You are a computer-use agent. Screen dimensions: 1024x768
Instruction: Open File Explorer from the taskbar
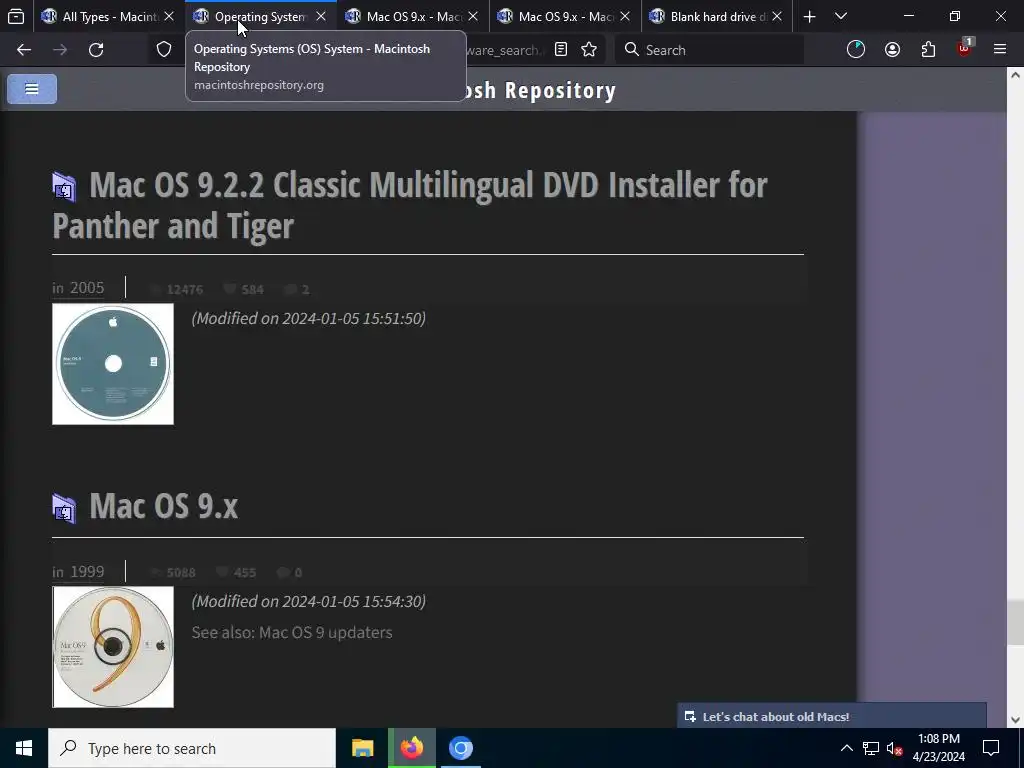click(362, 748)
